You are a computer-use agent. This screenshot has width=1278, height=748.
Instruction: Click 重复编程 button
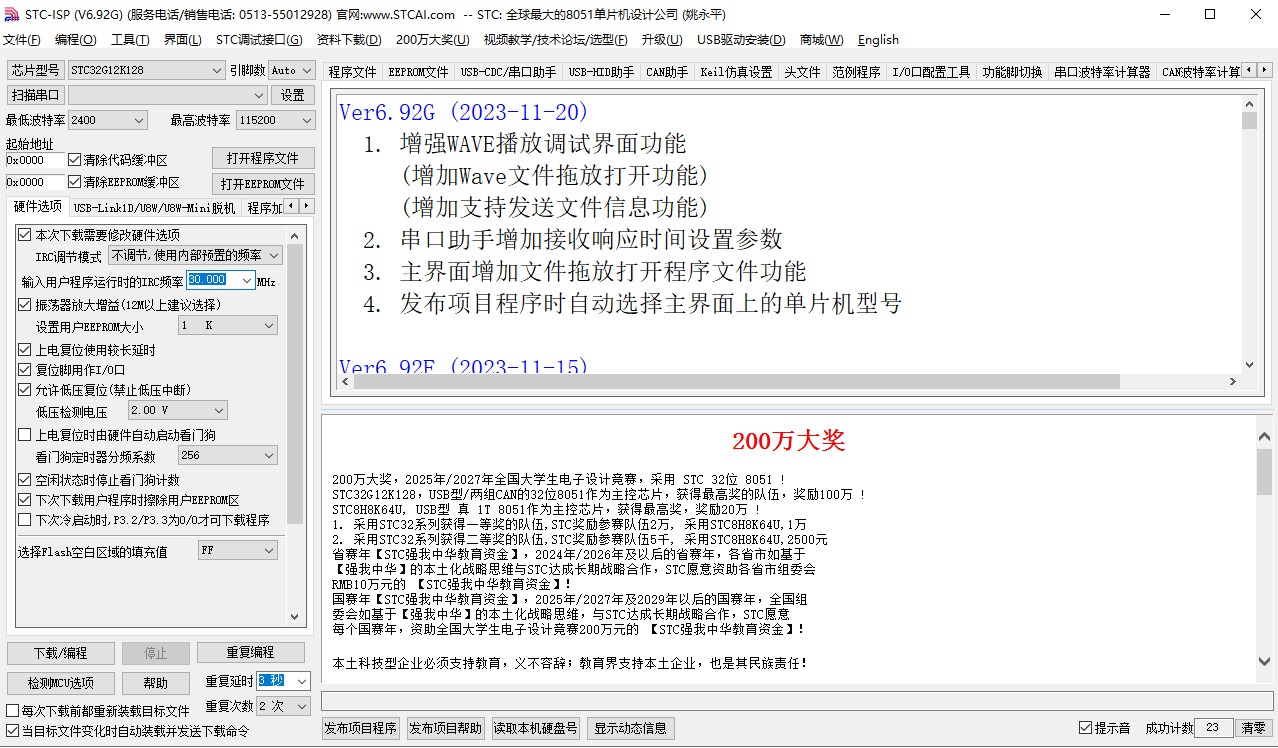(x=251, y=652)
